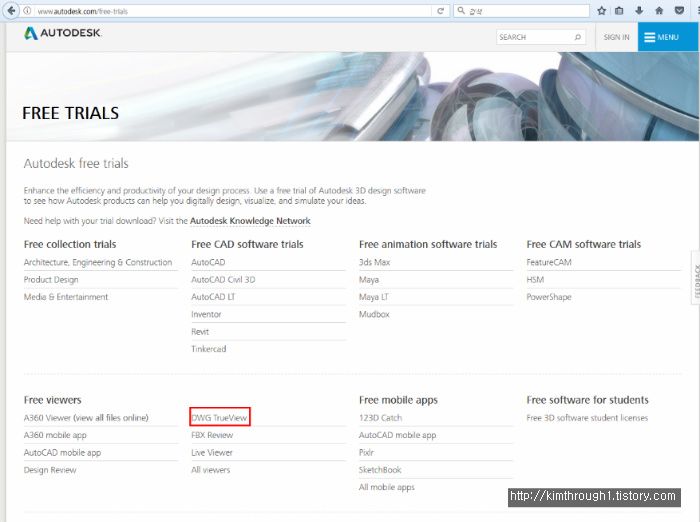
Task: Open the Inventor trial link
Action: coord(206,314)
